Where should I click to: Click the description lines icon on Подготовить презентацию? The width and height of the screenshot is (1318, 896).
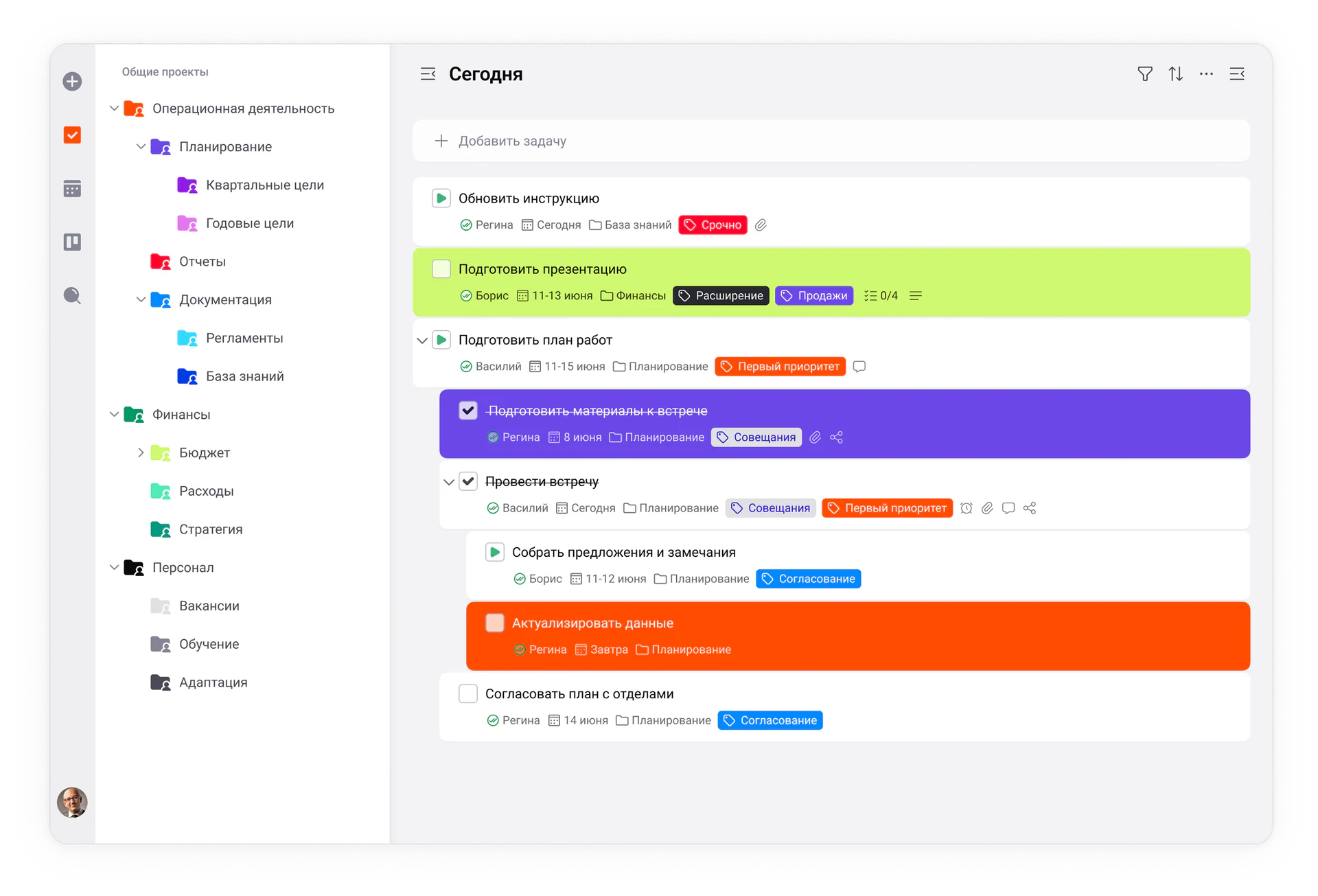click(915, 296)
